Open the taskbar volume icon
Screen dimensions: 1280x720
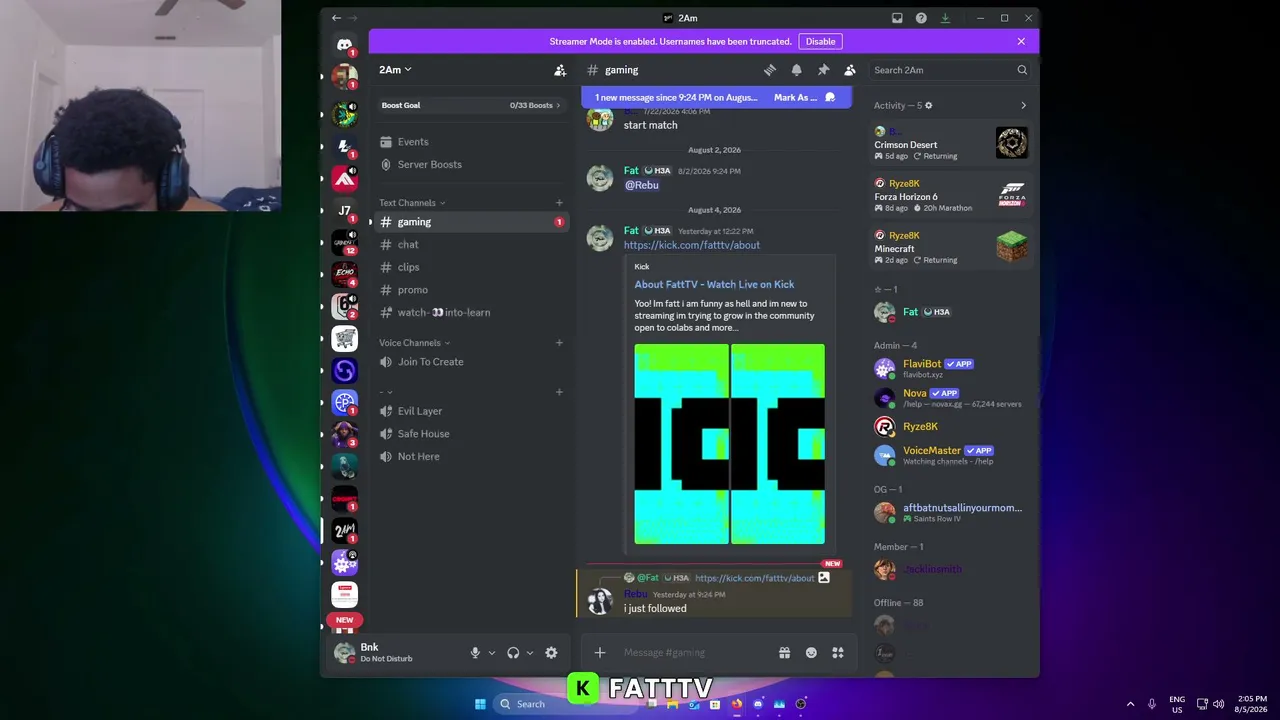click(x=1218, y=704)
